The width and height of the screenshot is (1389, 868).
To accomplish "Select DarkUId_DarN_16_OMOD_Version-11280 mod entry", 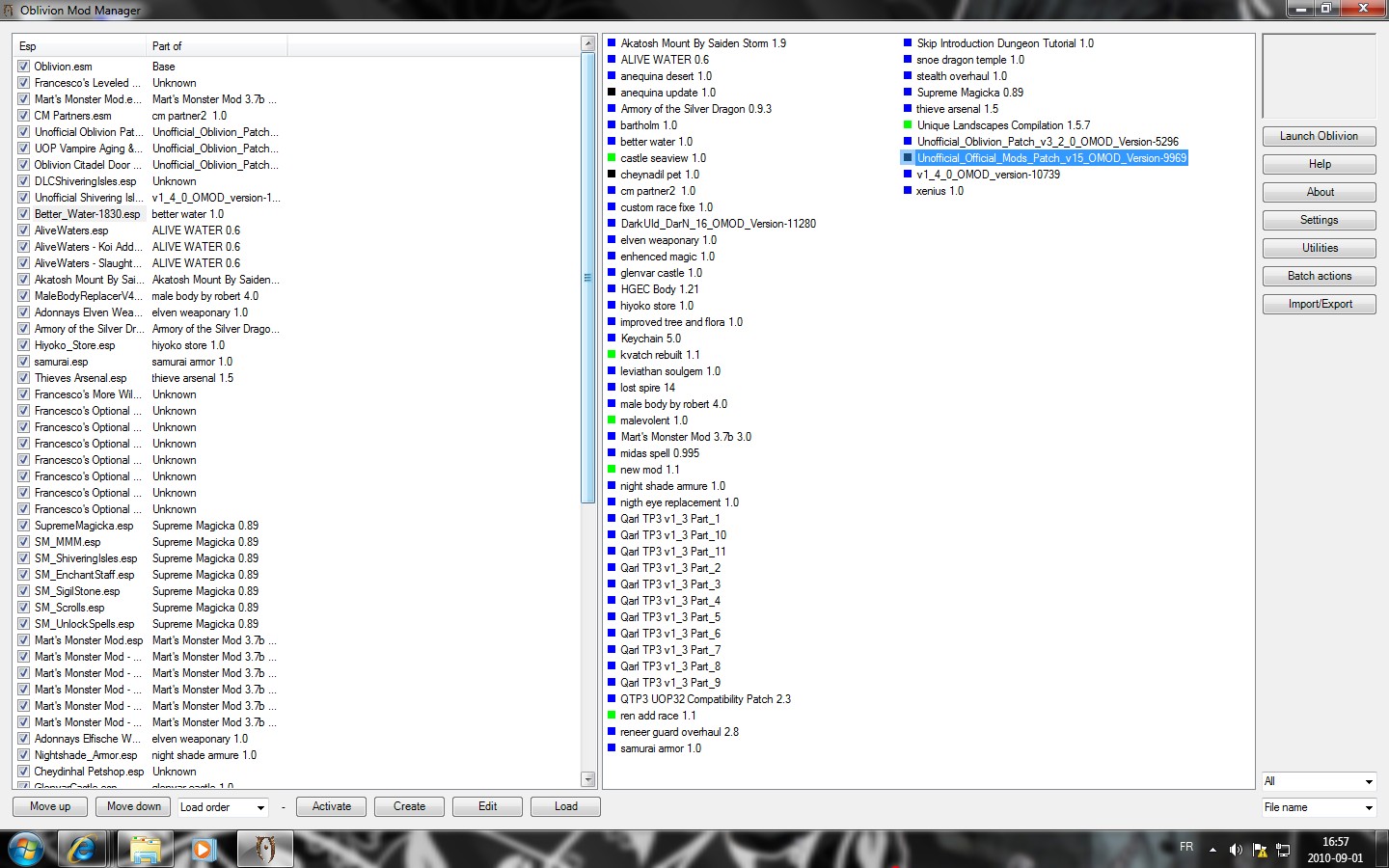I will [x=718, y=224].
